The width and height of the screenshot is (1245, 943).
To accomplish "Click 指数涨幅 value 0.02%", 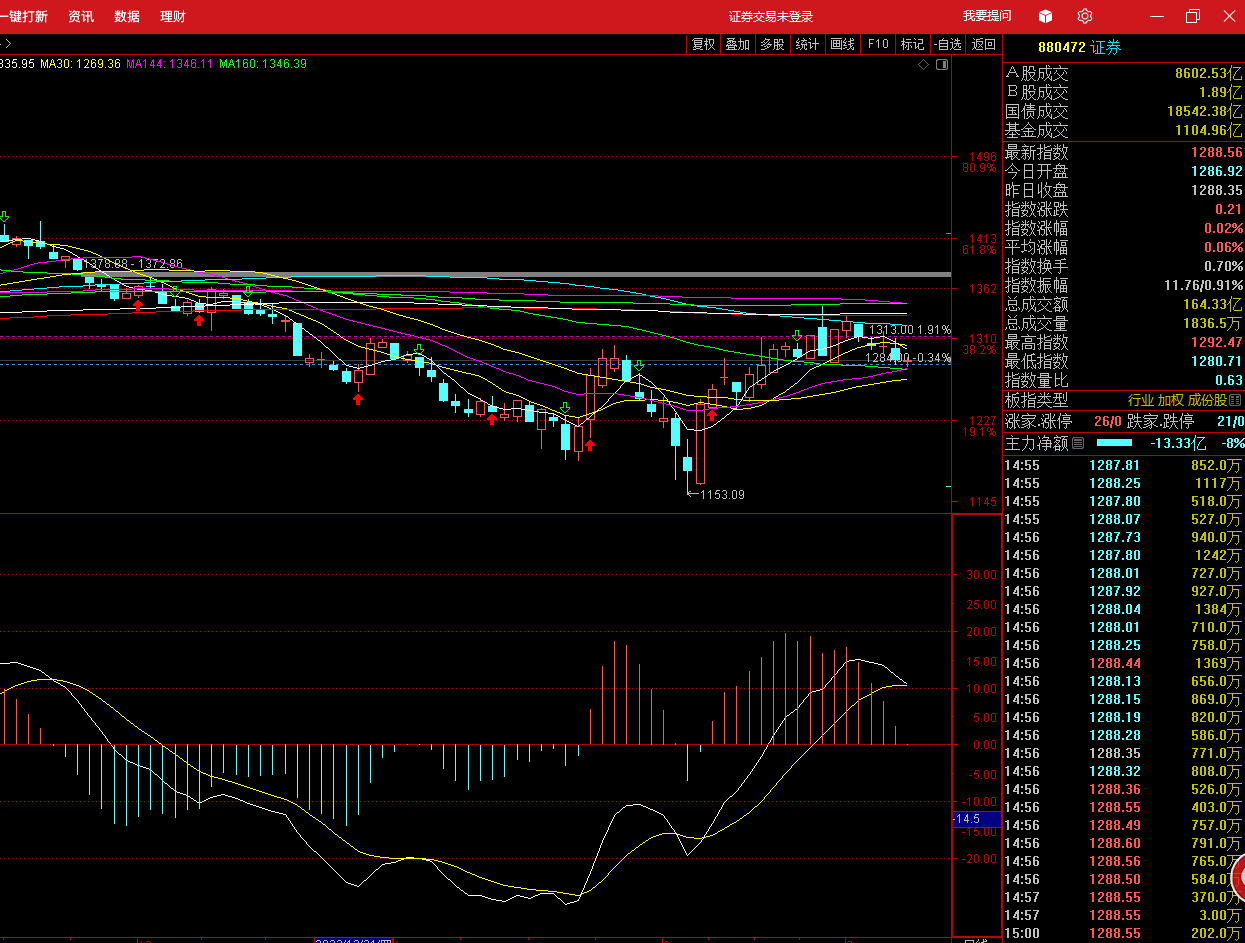I will coord(1223,228).
